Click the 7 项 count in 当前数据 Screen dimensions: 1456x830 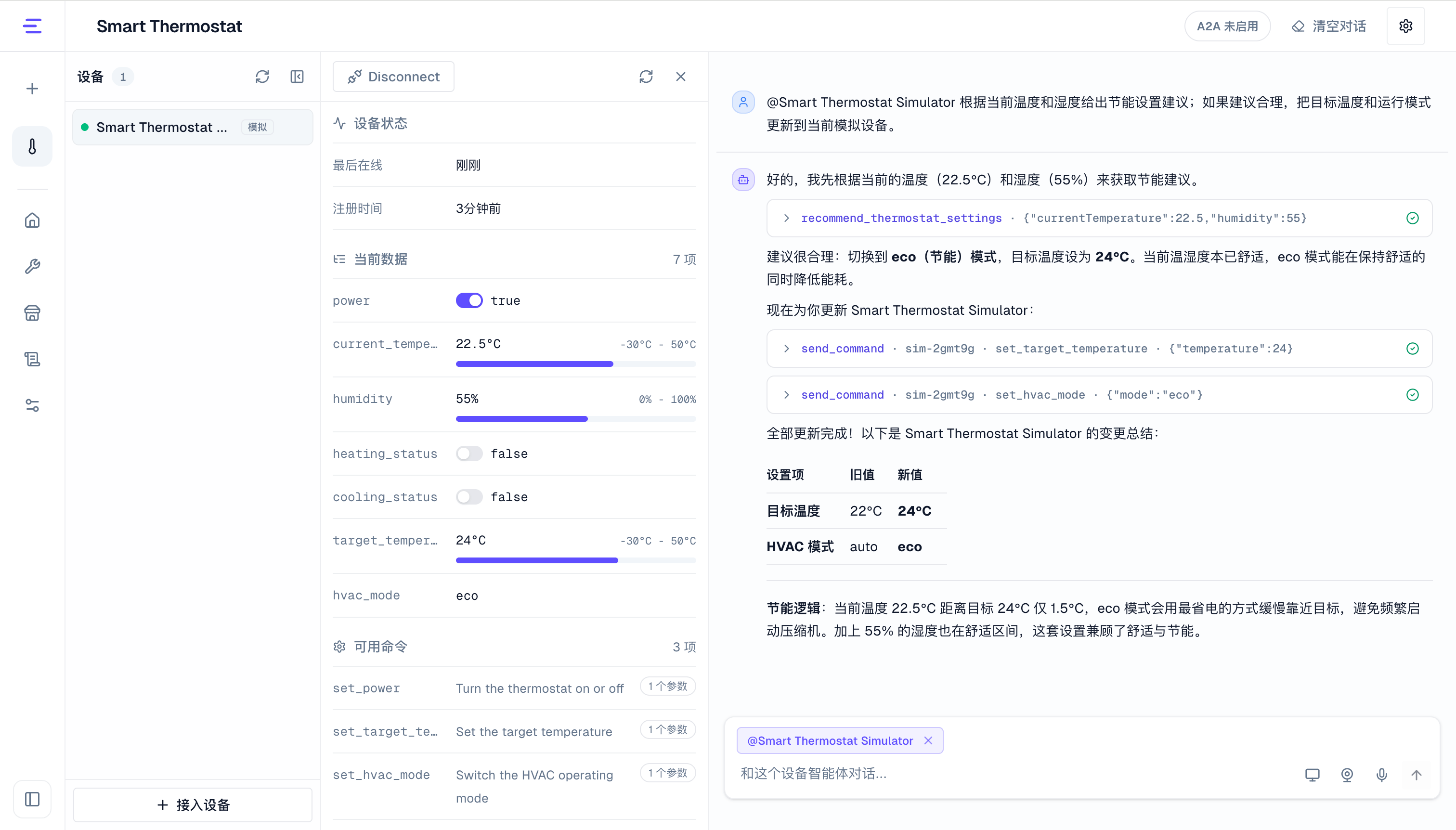[x=684, y=259]
